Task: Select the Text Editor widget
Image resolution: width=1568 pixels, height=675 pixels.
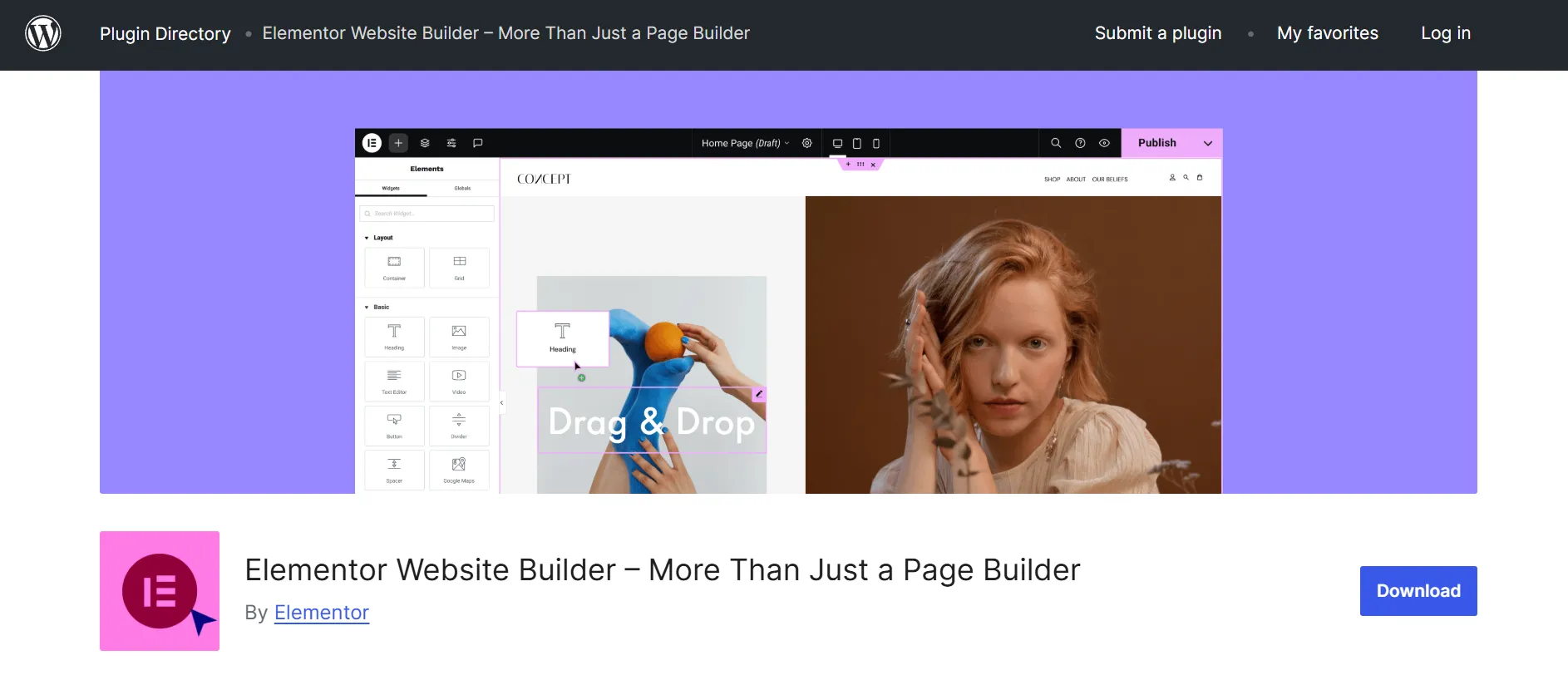Action: pyautogui.click(x=394, y=382)
